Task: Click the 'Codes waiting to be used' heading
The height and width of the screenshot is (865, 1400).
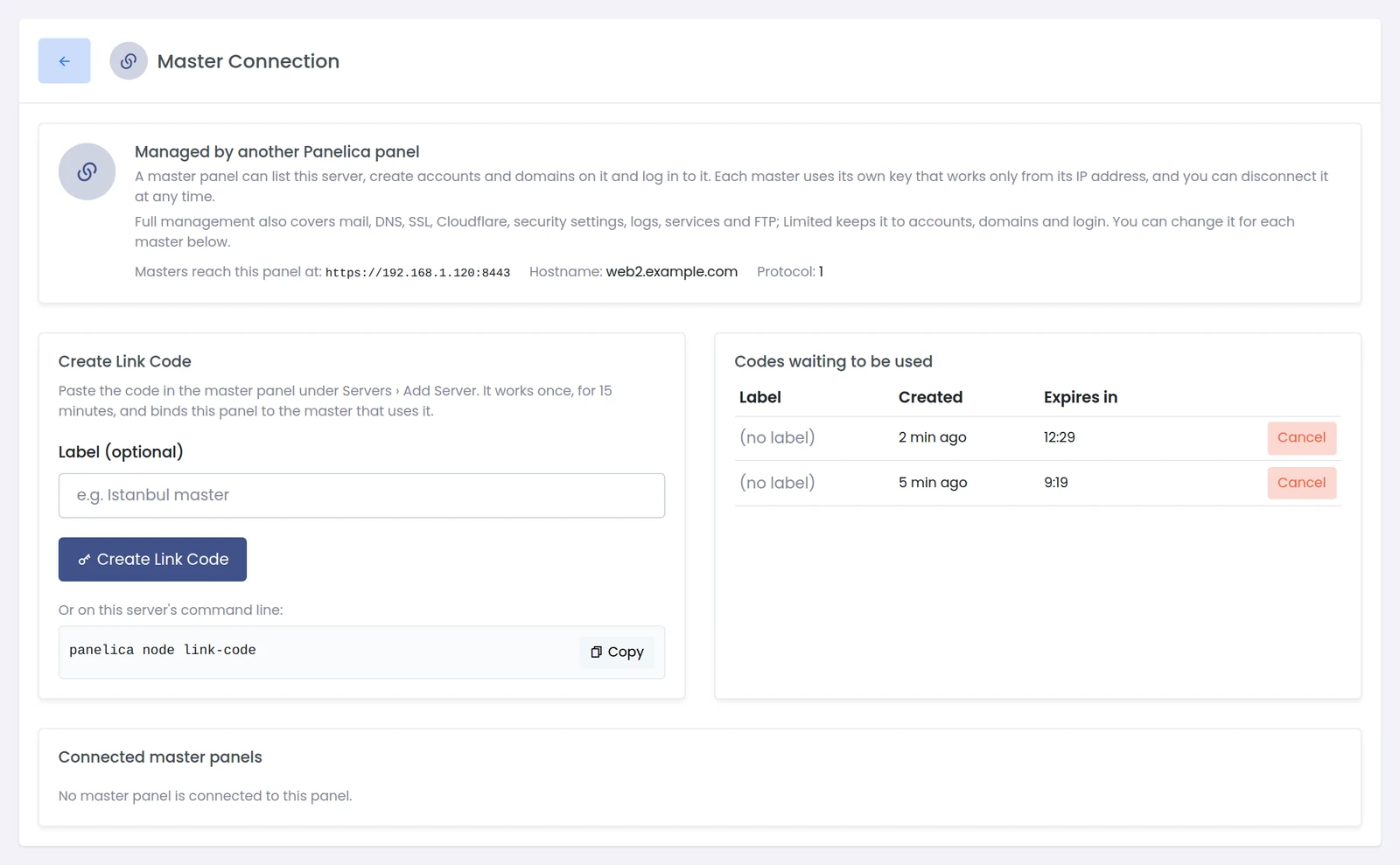Action: (834, 361)
